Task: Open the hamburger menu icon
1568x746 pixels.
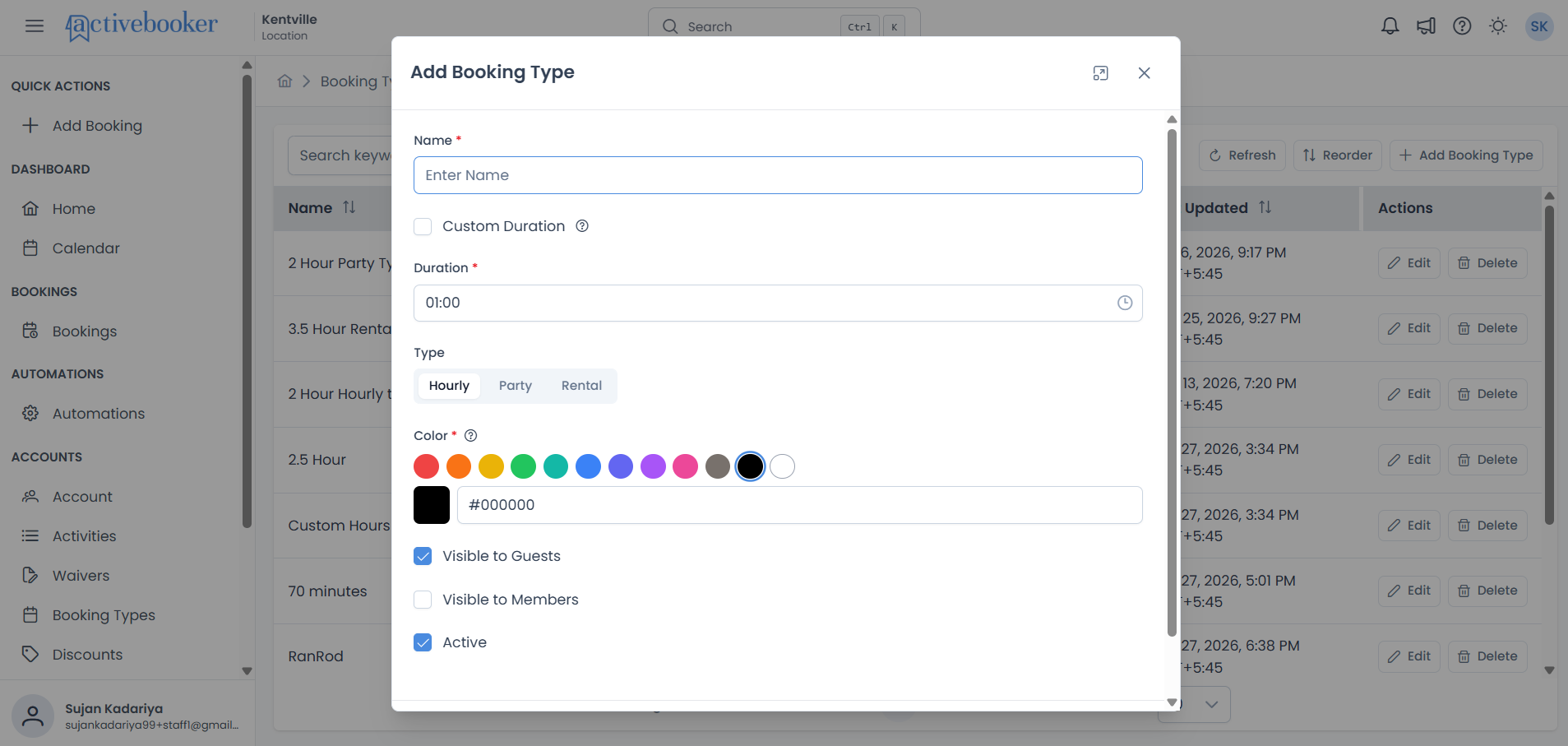Action: (35, 26)
